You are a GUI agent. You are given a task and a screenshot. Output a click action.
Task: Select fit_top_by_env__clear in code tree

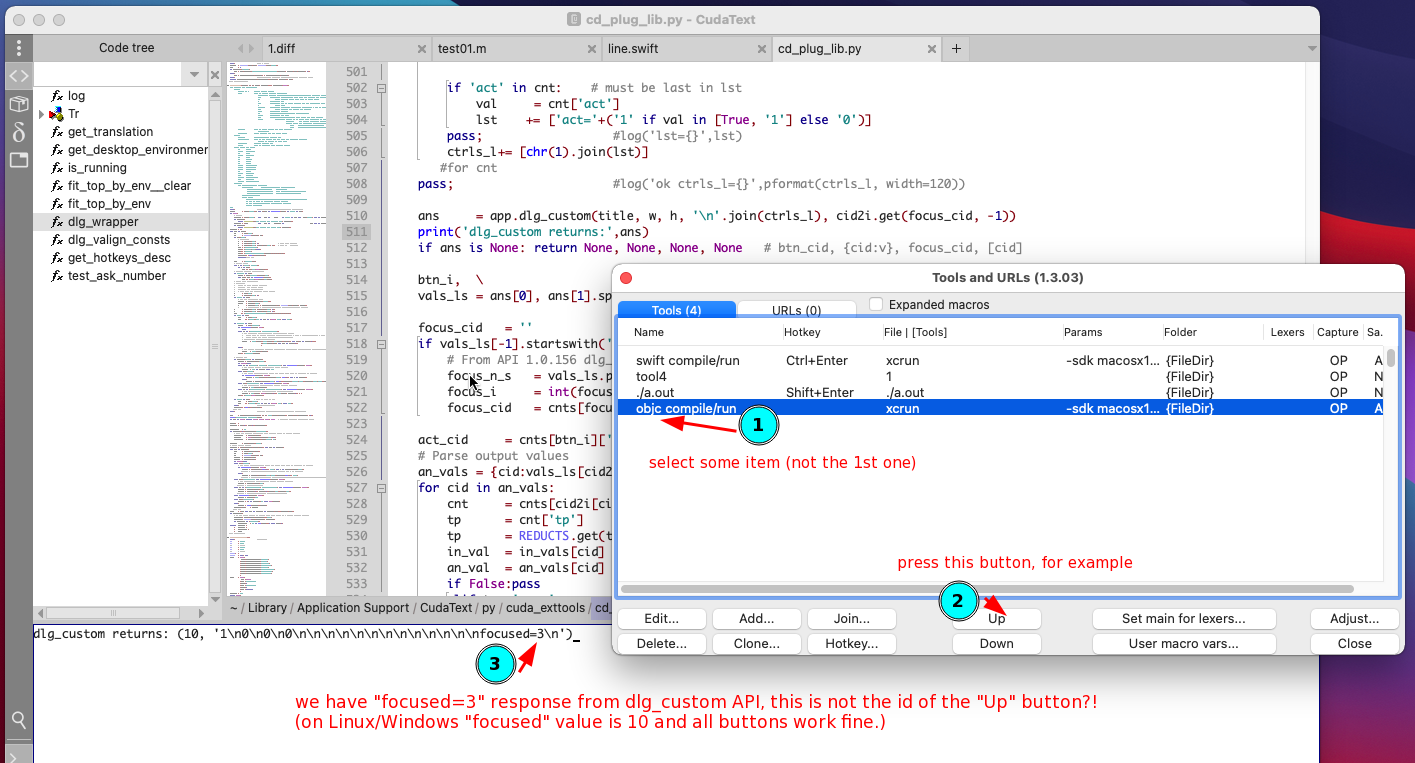pyautogui.click(x=121, y=186)
